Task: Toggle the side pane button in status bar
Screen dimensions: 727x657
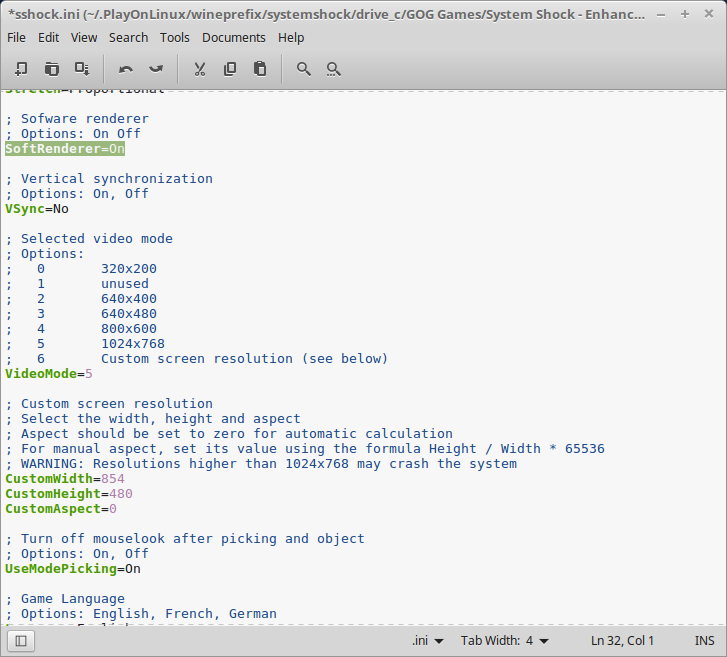Action: [x=21, y=641]
